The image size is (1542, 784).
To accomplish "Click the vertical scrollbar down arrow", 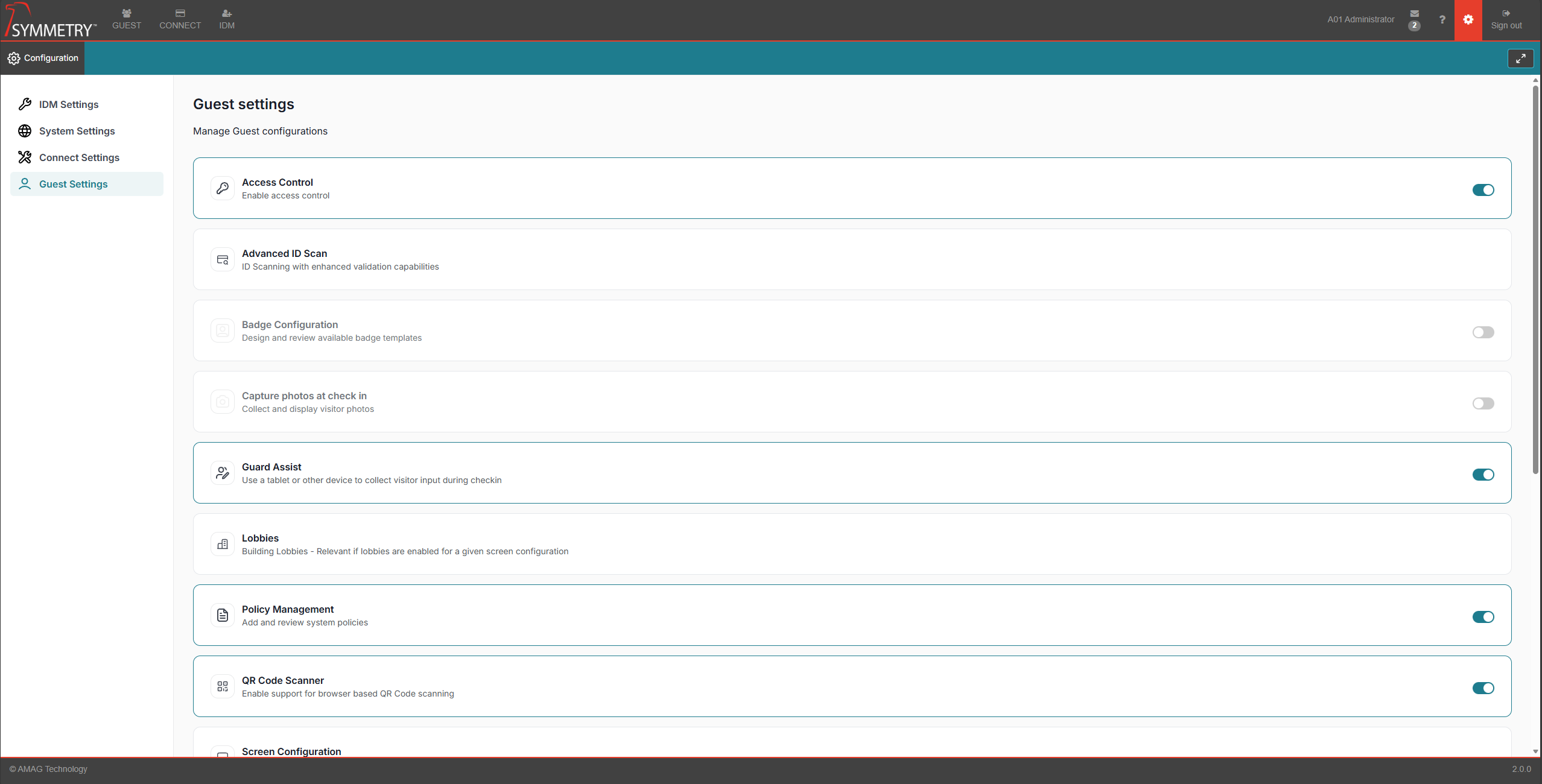I will coord(1535,751).
